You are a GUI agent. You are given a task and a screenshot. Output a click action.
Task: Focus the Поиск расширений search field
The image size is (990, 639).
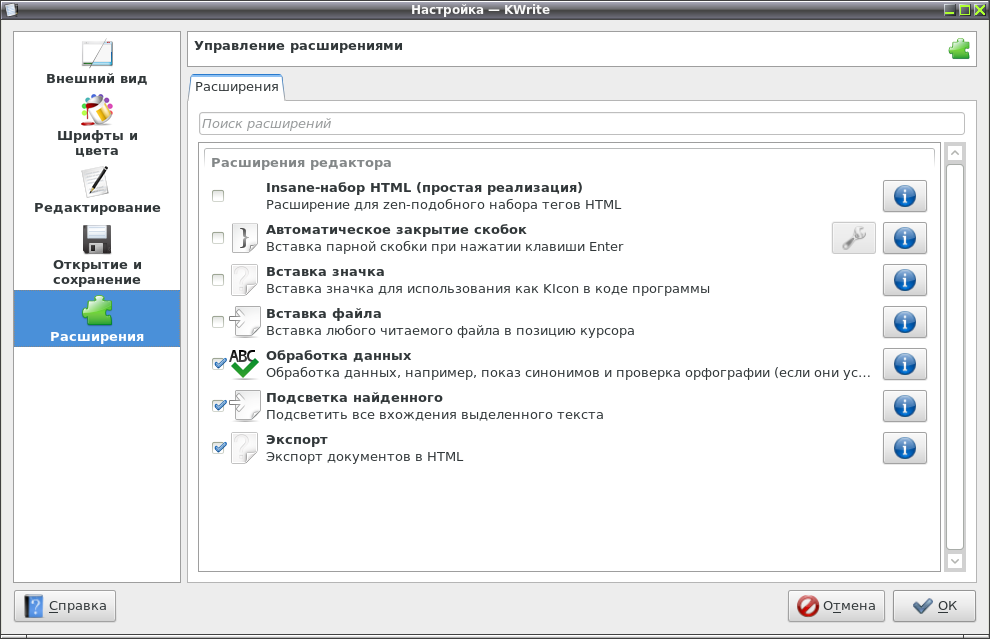click(581, 124)
